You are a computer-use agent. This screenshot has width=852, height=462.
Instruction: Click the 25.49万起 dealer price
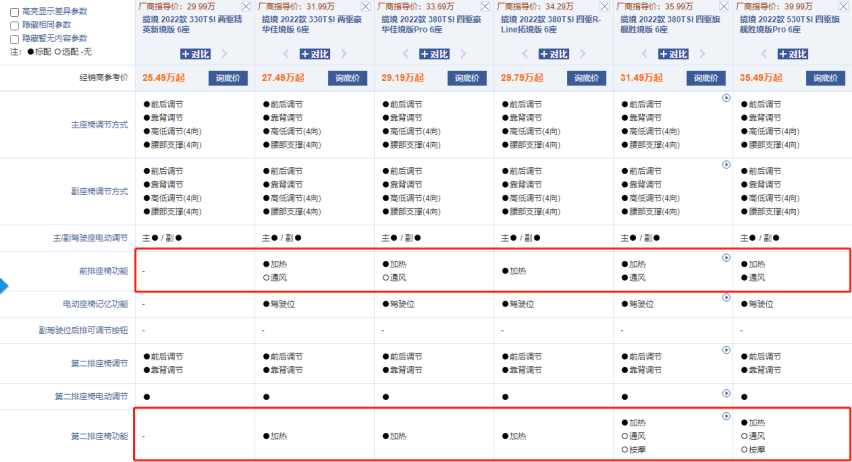click(164, 78)
